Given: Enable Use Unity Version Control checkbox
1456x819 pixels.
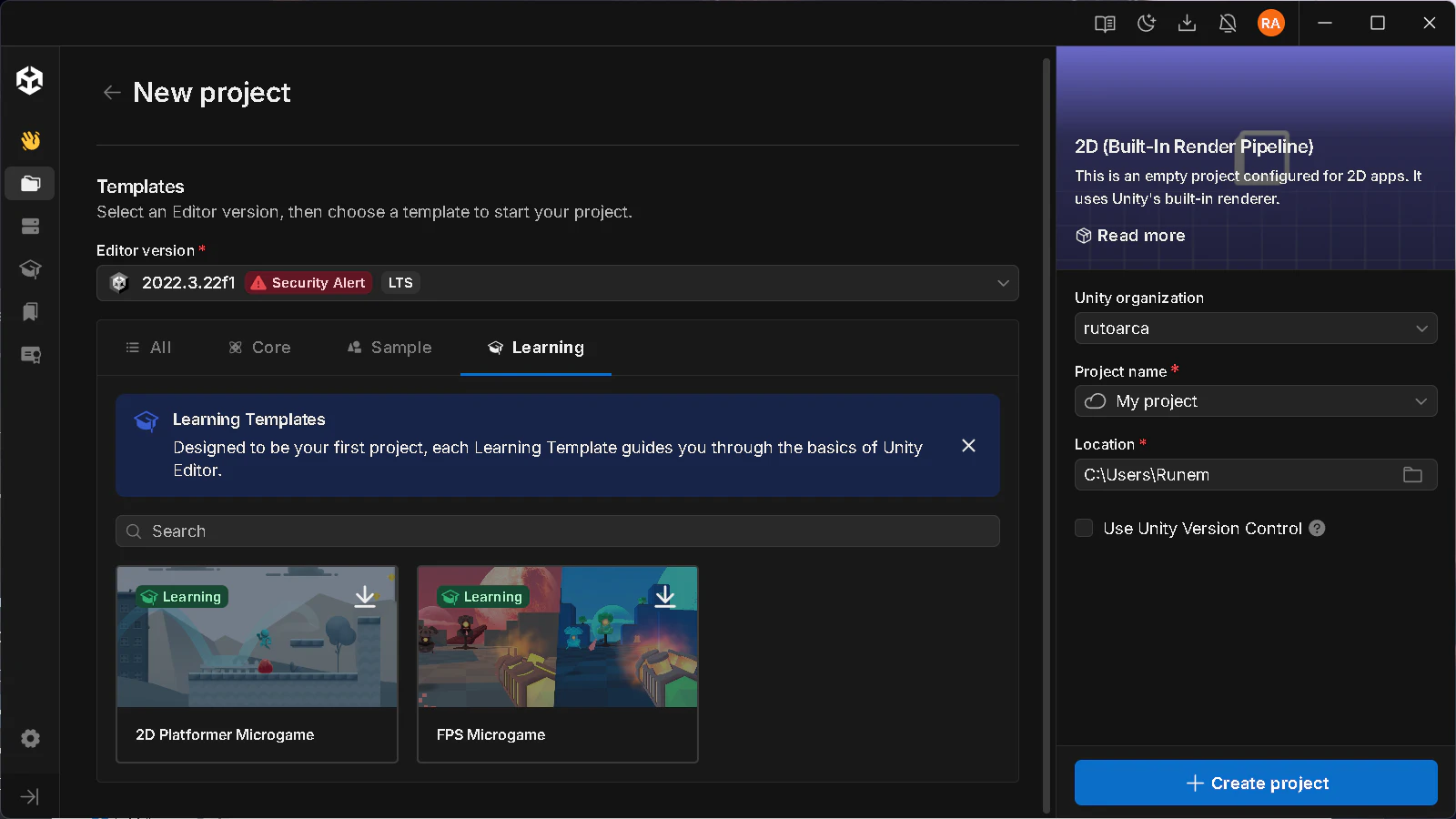Looking at the screenshot, I should click(1084, 529).
